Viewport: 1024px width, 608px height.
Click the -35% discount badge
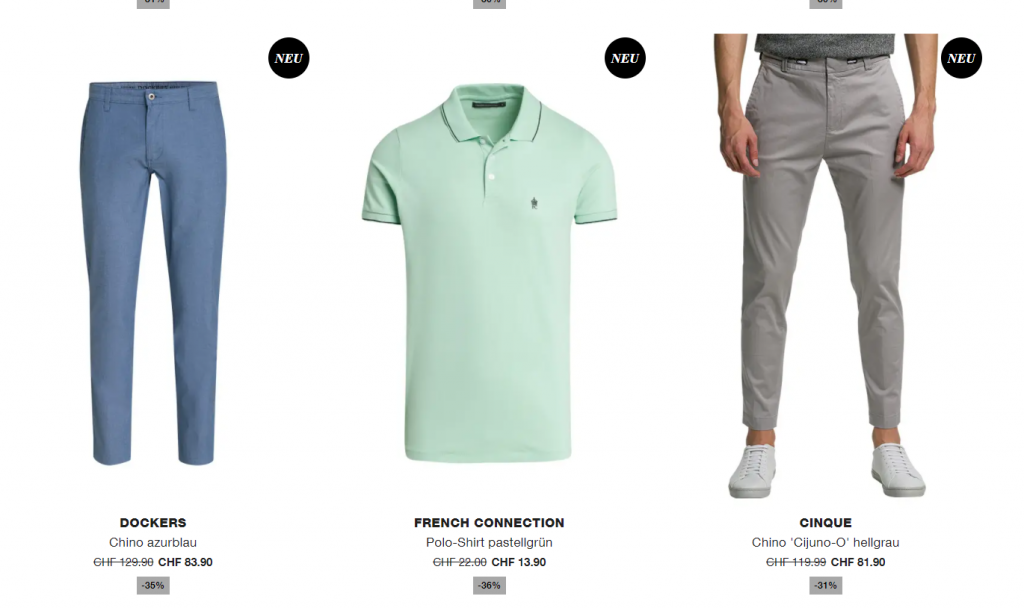[x=153, y=585]
